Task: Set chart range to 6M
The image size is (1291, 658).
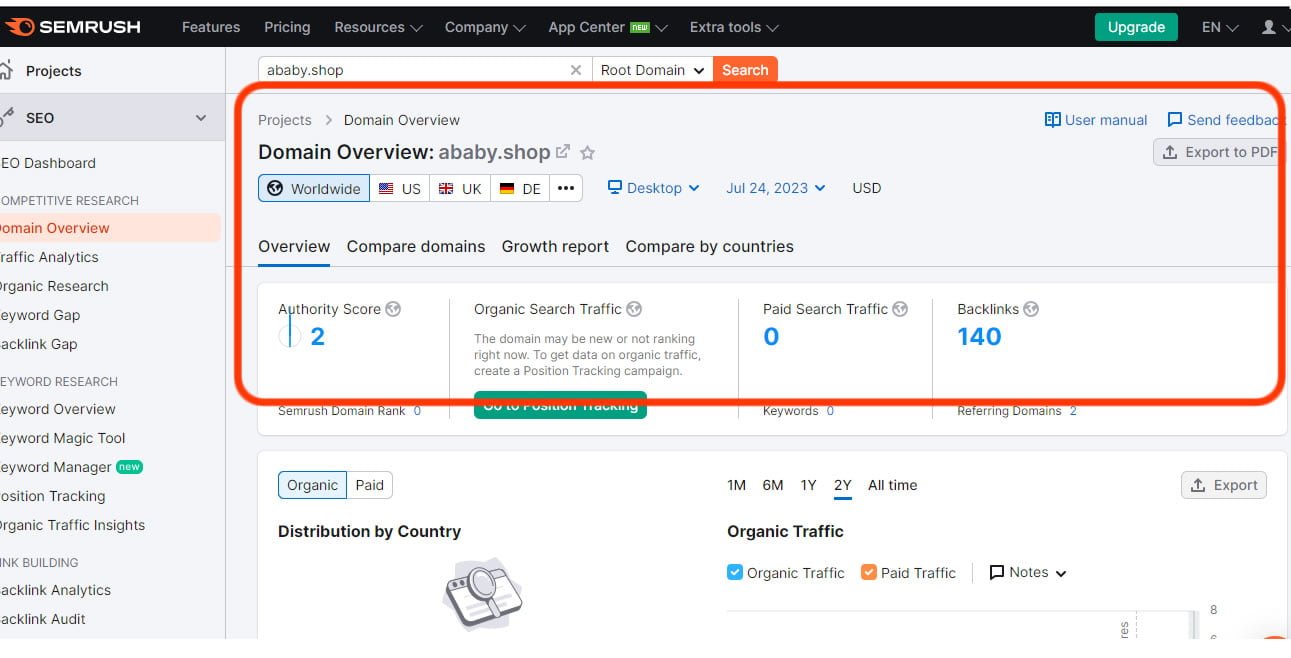Action: [x=773, y=485]
